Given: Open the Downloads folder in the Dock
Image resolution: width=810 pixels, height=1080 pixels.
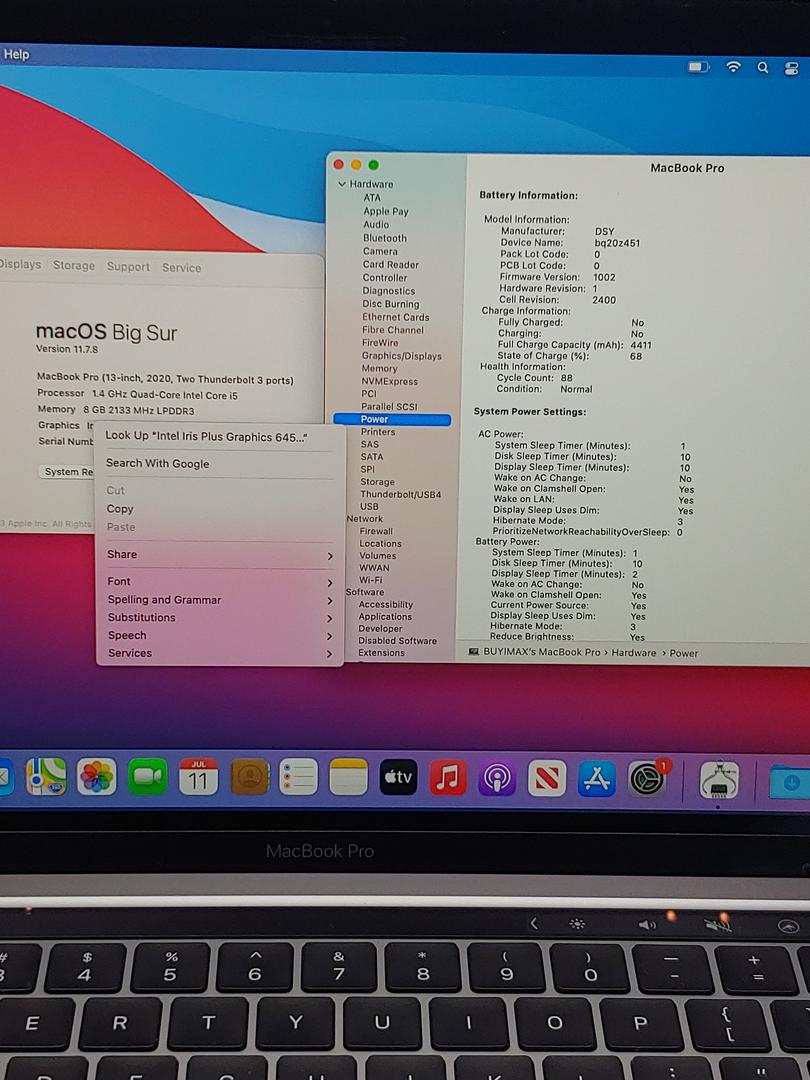Looking at the screenshot, I should (x=789, y=782).
